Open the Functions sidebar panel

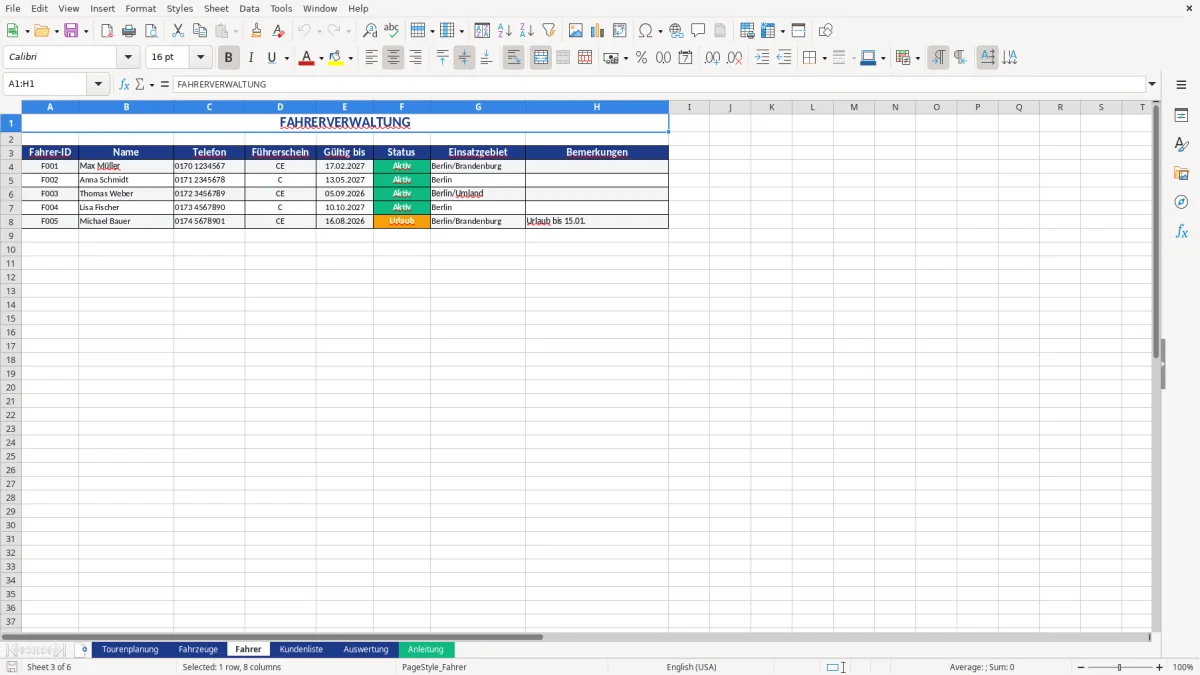pos(1182,231)
